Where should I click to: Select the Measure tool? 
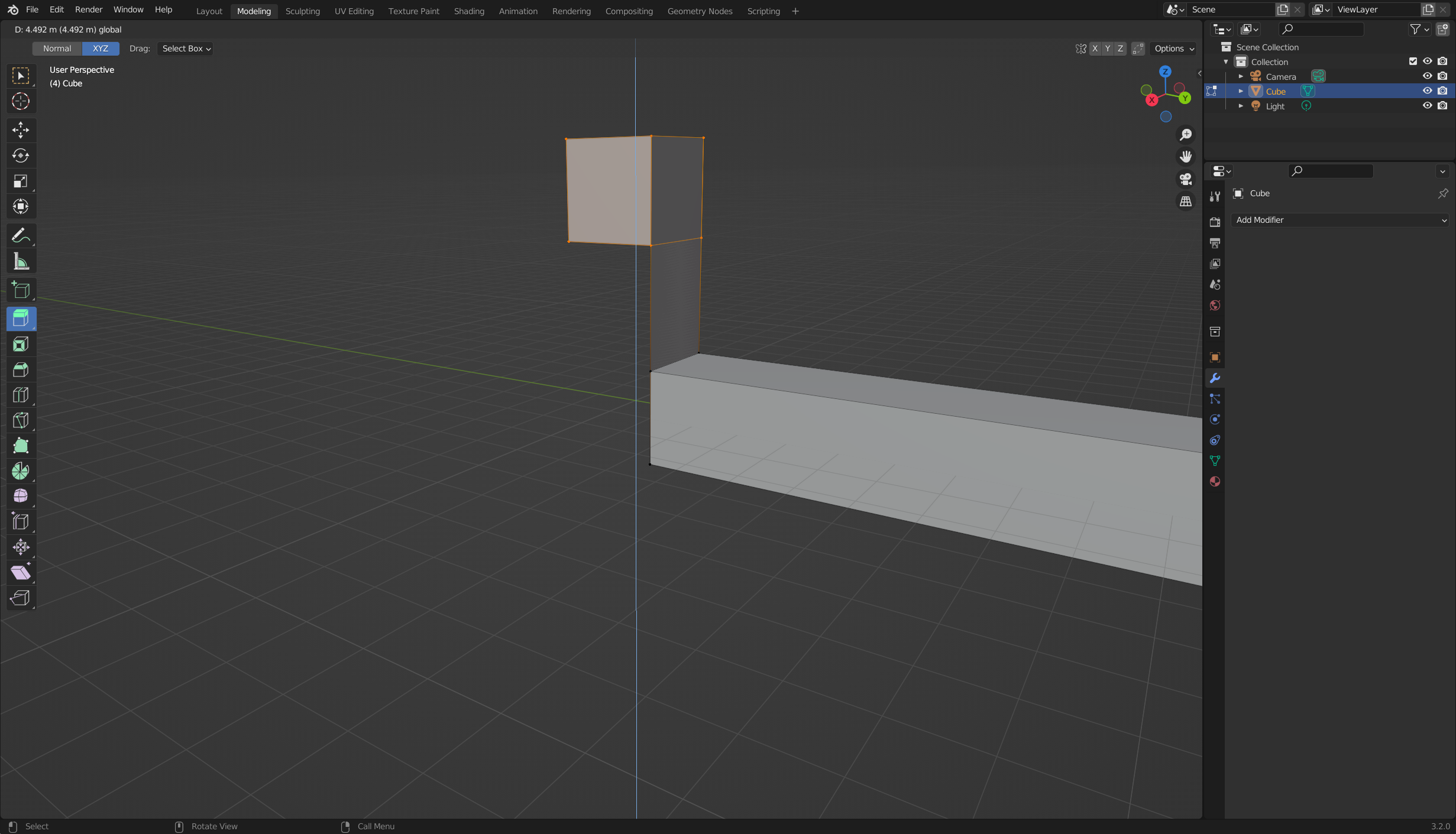coord(21,261)
